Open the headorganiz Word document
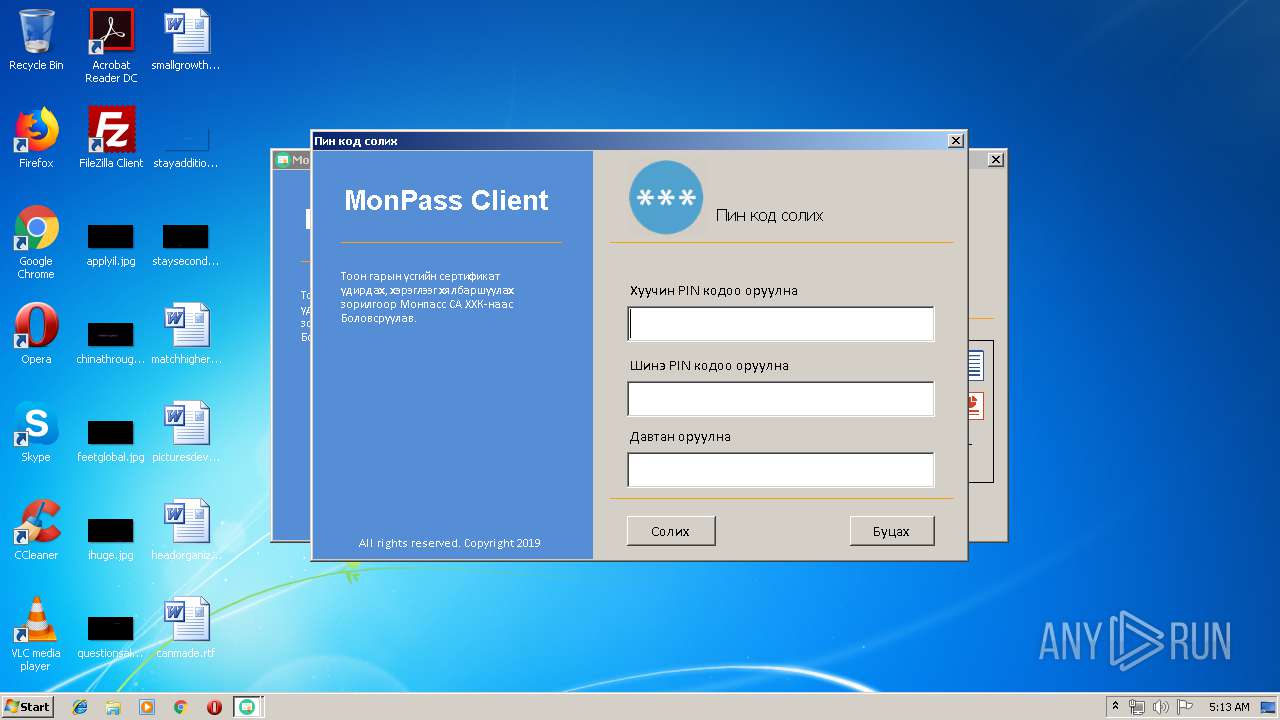Screen dimensions: 1280x720 (x=186, y=530)
